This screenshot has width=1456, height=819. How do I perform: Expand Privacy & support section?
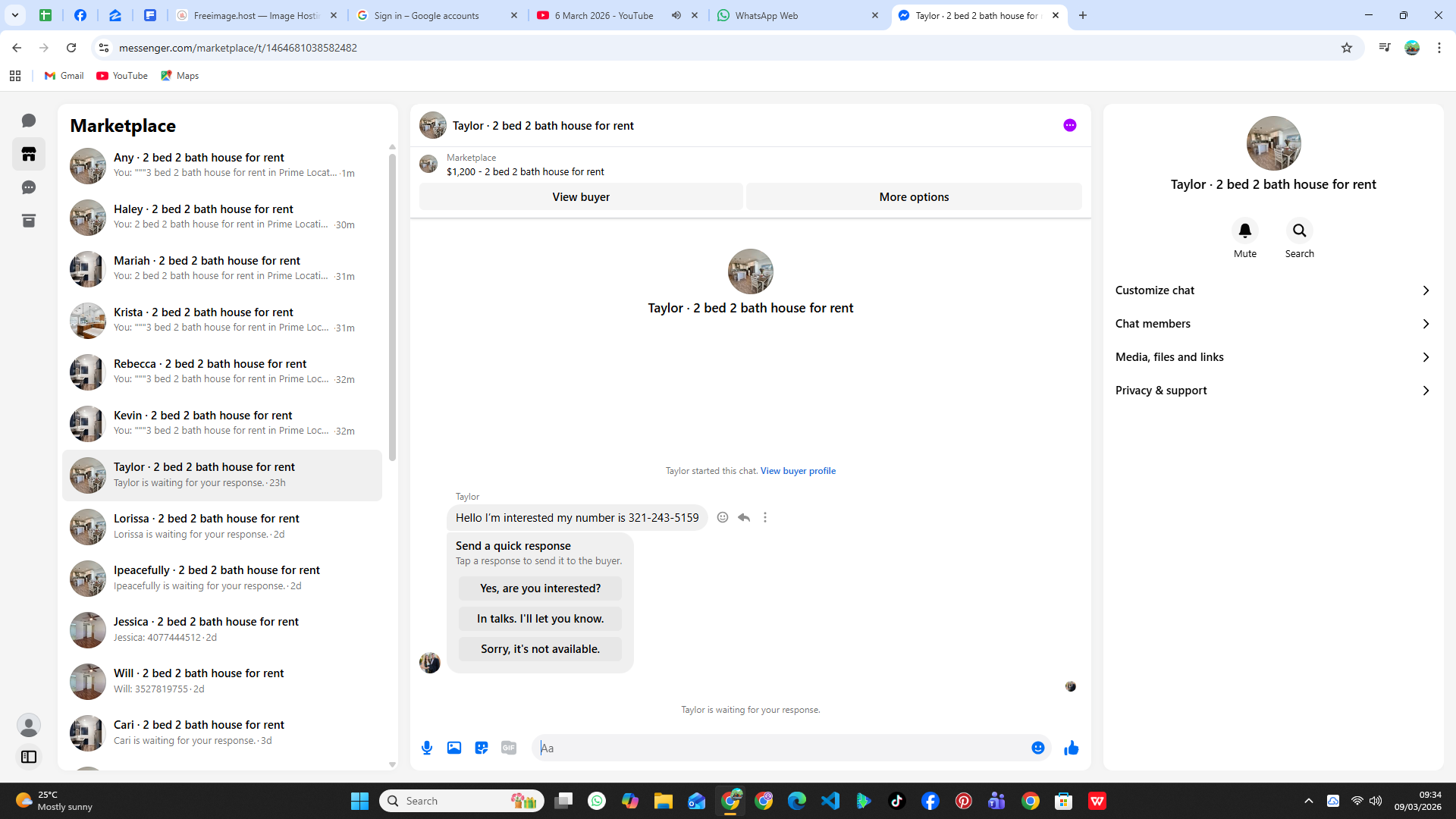coord(1272,391)
